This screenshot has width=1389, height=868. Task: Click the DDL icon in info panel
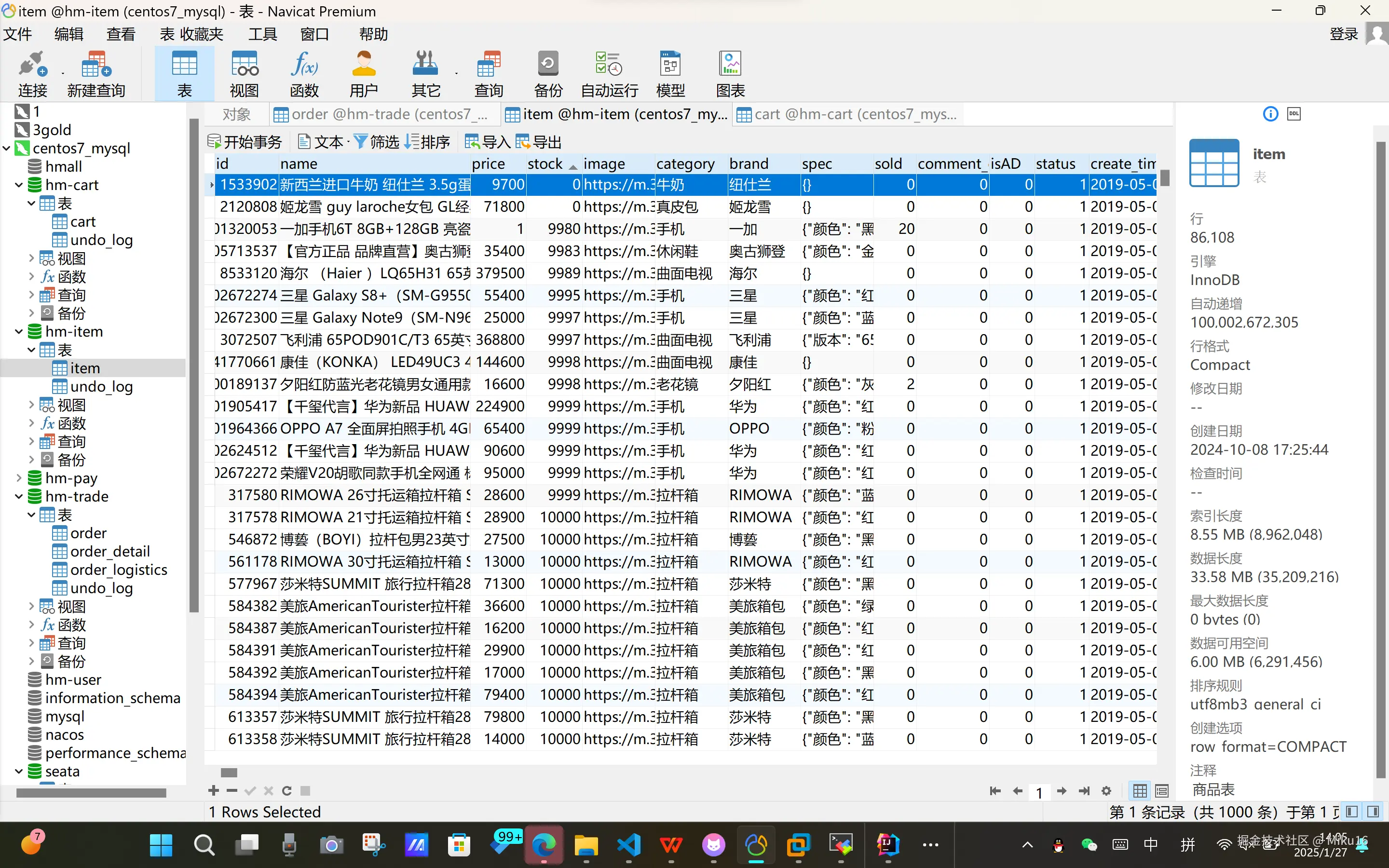pos(1294,114)
